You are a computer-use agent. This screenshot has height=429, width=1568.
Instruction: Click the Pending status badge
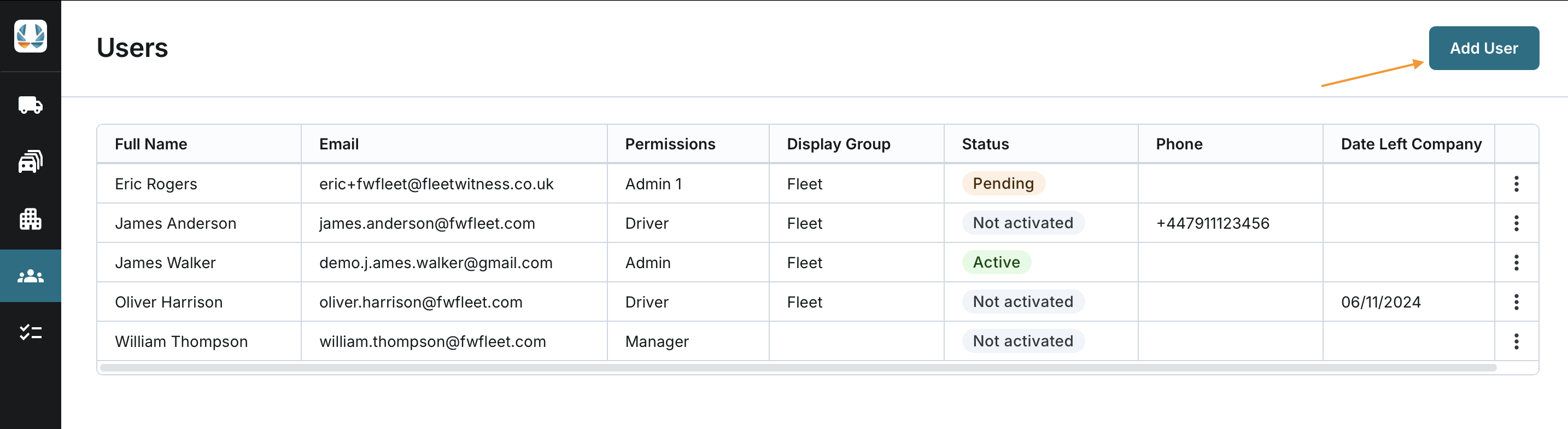(x=1003, y=183)
